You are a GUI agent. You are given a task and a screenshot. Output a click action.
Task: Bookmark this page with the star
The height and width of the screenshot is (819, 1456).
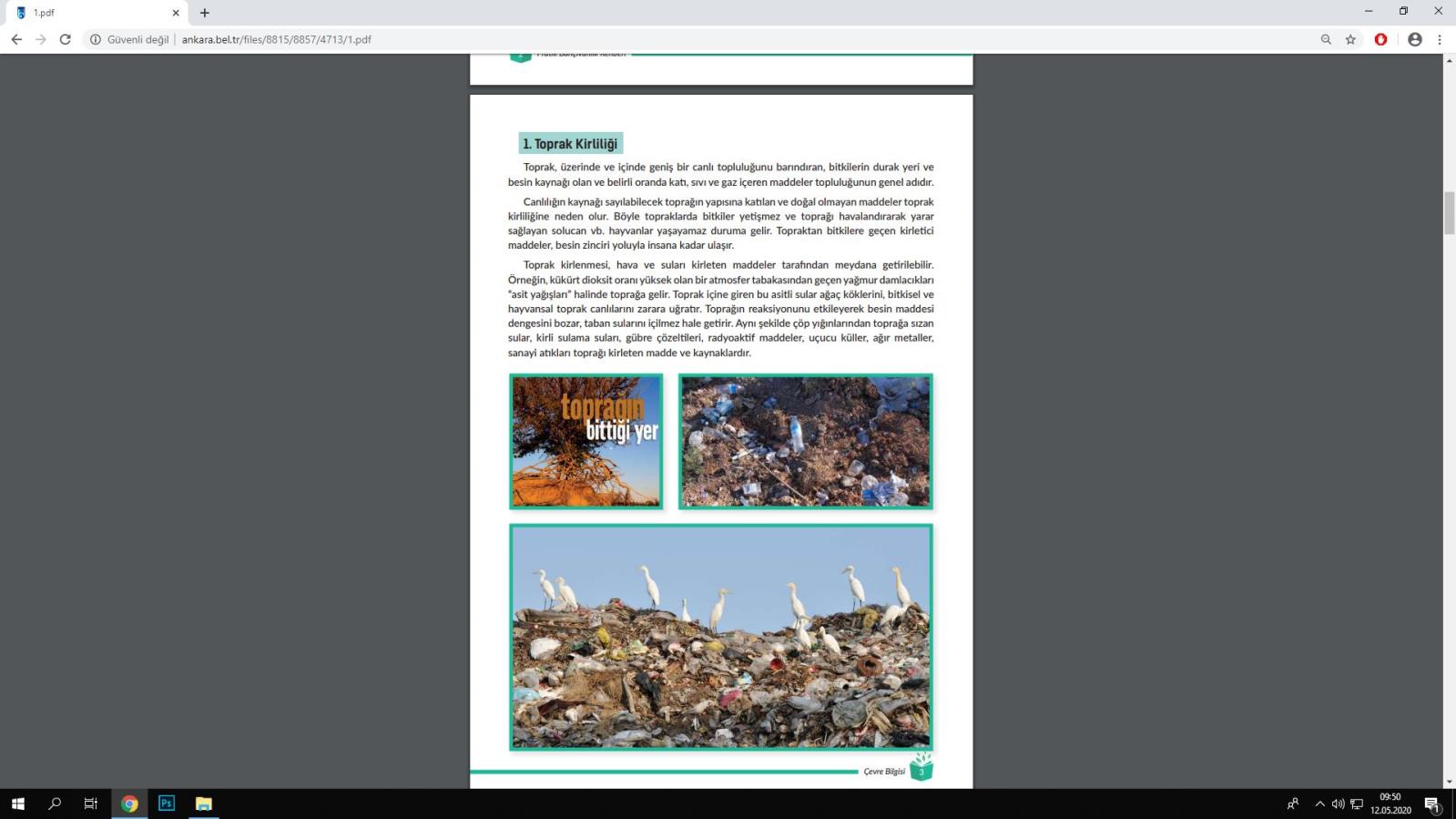point(1350,39)
